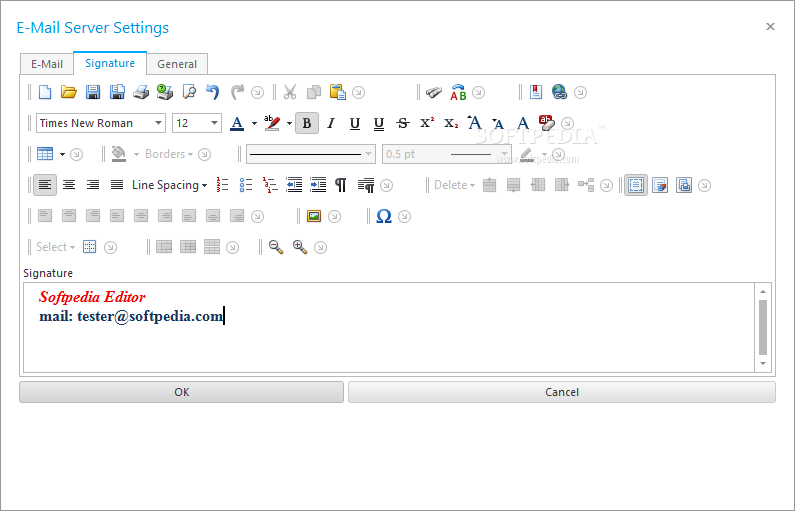
Task: Confirm settings with OK
Action: coord(182,392)
